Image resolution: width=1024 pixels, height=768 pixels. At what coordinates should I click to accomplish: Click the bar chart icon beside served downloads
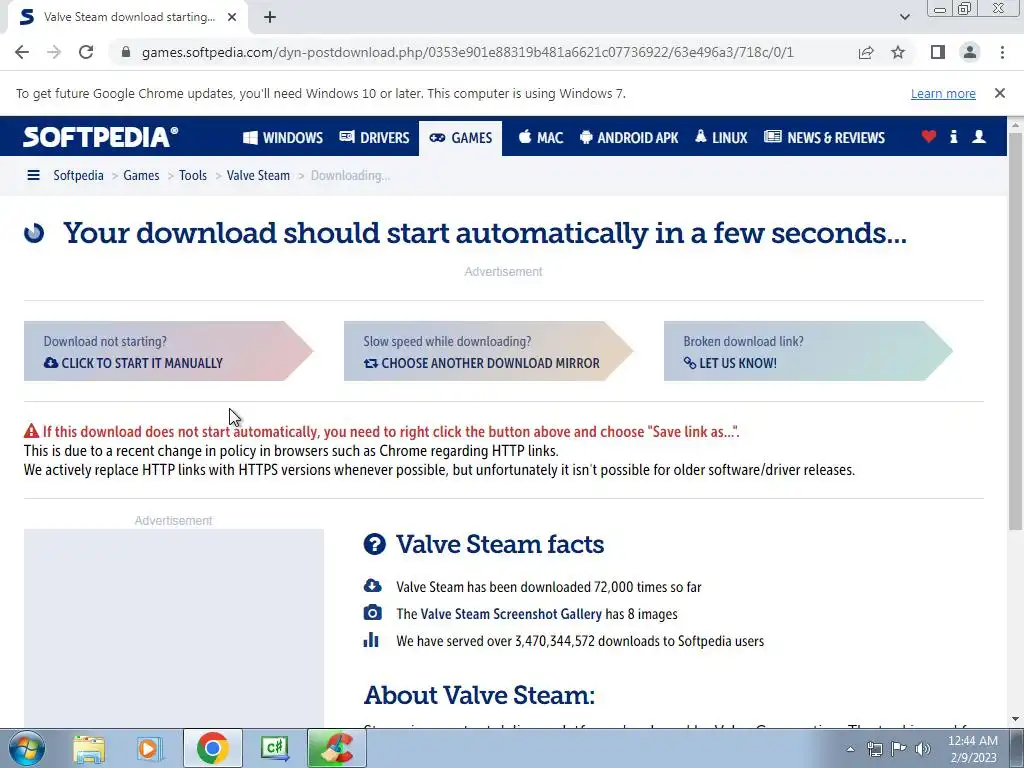(x=371, y=639)
